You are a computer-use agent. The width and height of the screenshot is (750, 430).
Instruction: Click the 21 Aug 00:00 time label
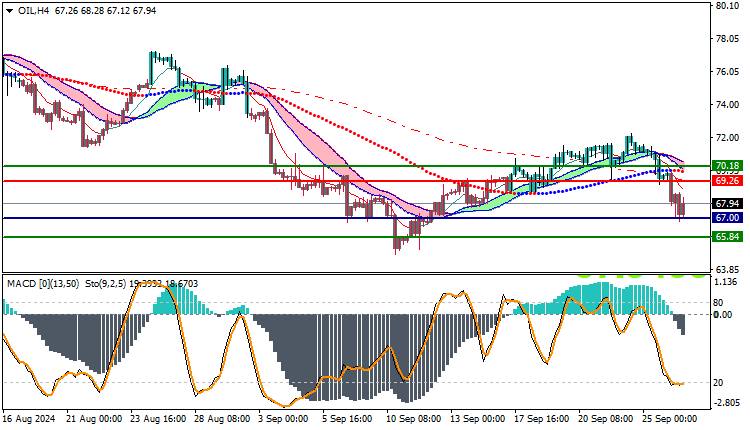point(94,419)
